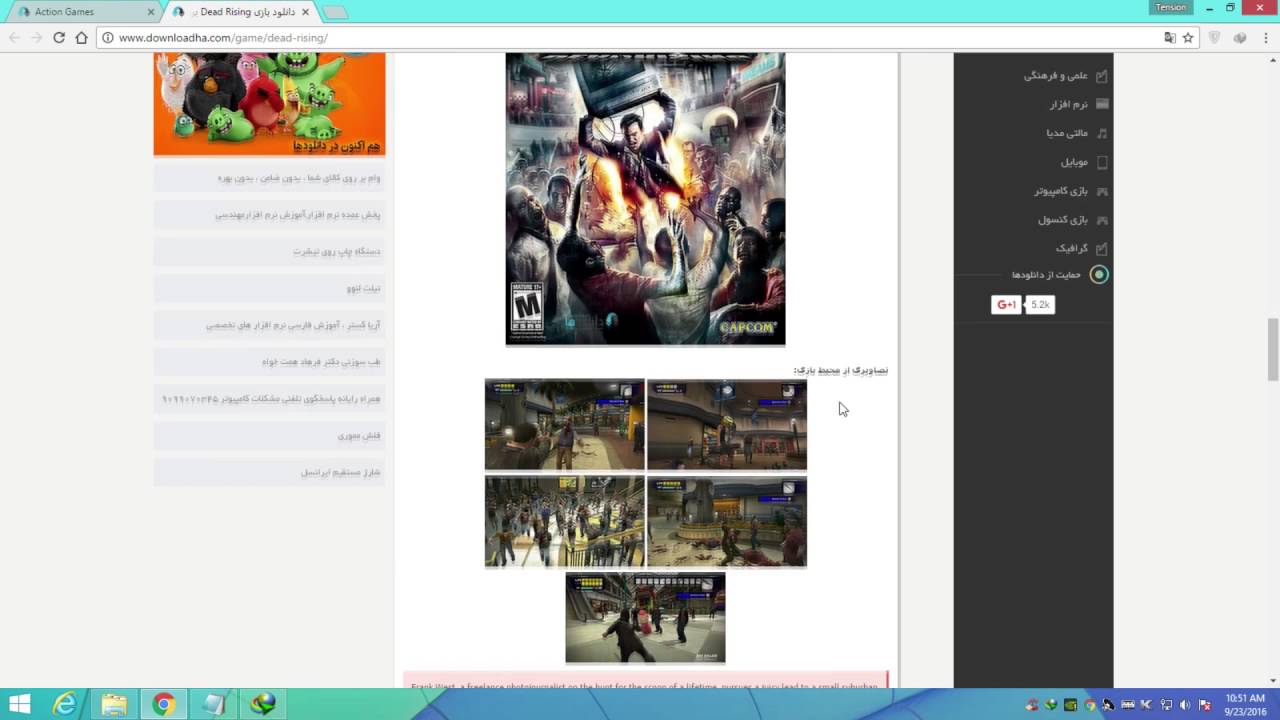
Task: Click the NVIDIA tray icon
Action: [1071, 705]
